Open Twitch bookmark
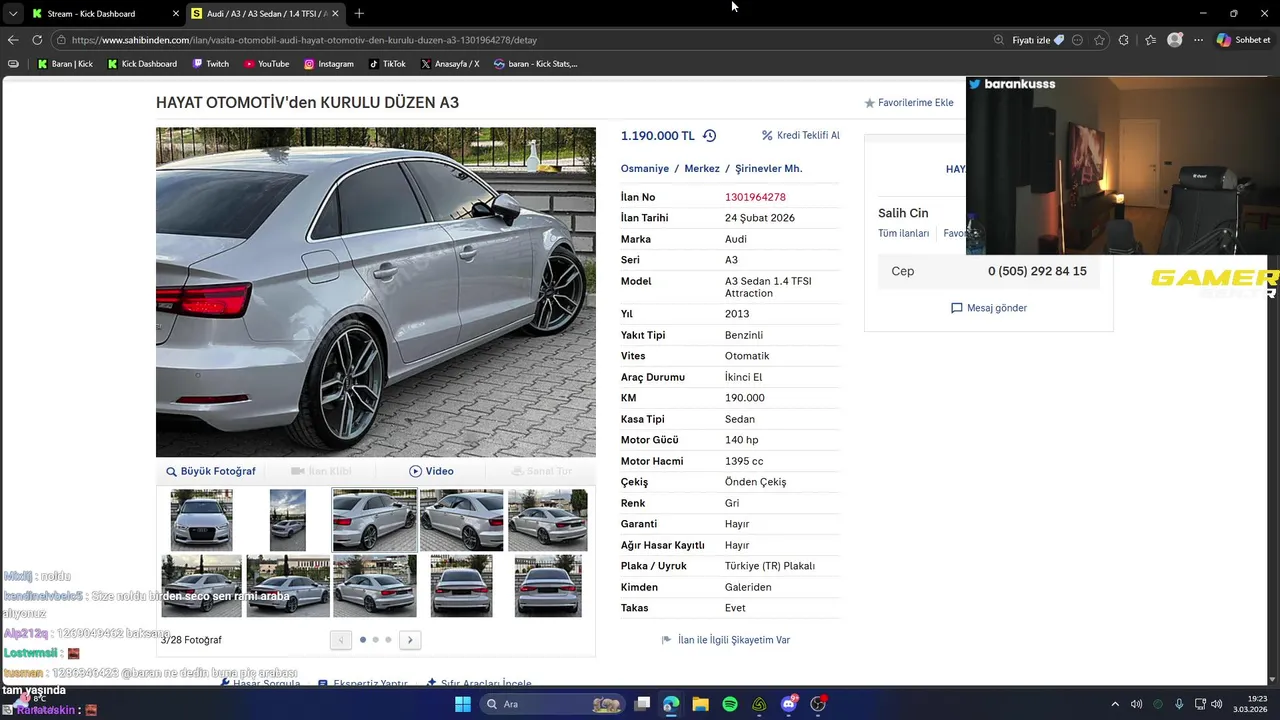This screenshot has width=1280, height=720. click(x=210, y=64)
